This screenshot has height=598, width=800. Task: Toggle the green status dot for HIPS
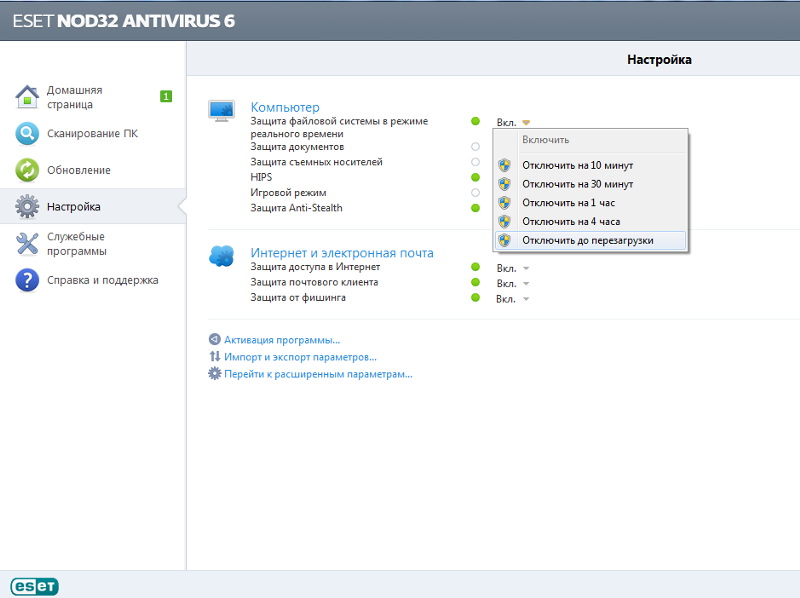click(476, 177)
